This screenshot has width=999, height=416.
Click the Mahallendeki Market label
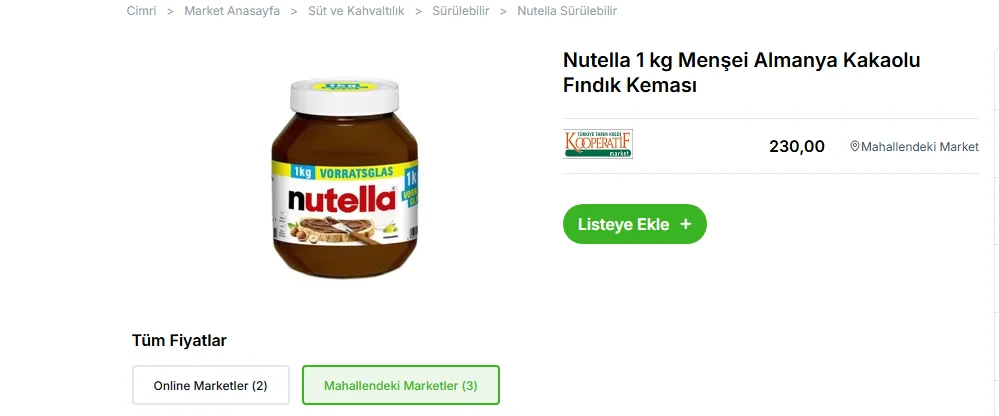[x=919, y=147]
